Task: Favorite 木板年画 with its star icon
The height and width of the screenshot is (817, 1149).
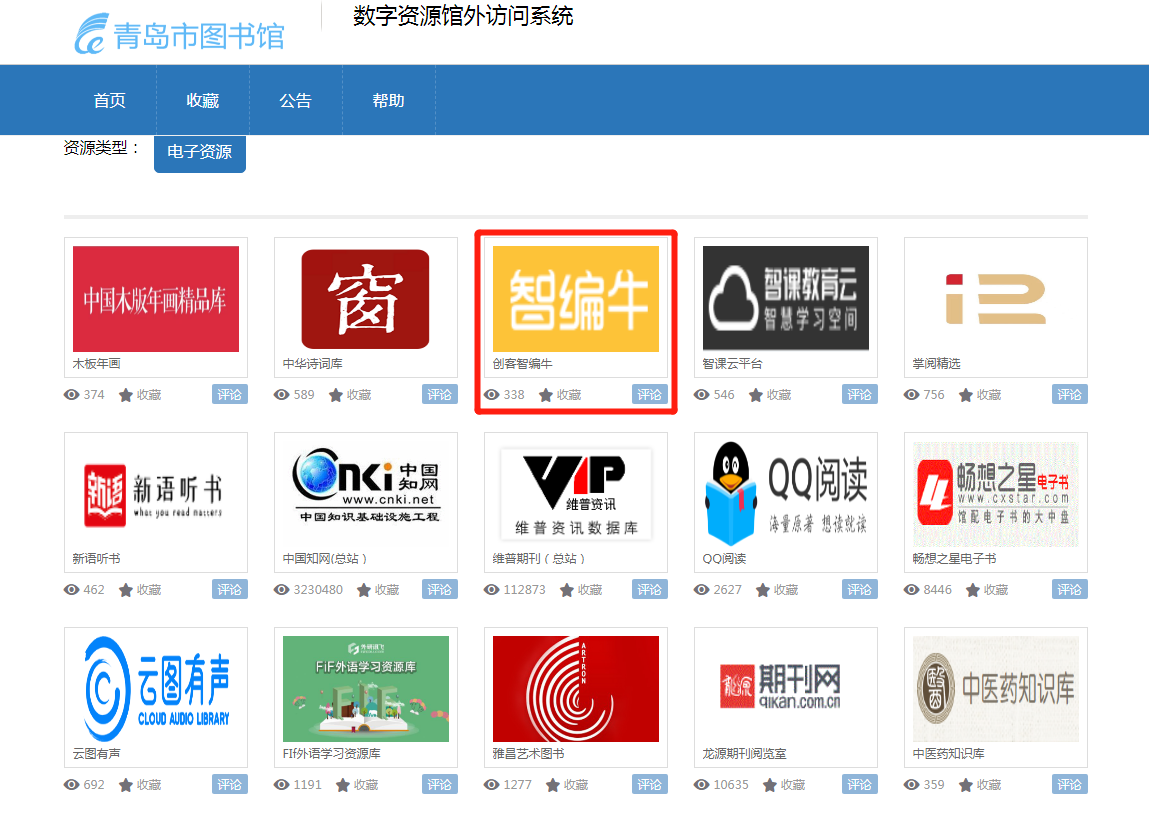Action: pos(126,395)
